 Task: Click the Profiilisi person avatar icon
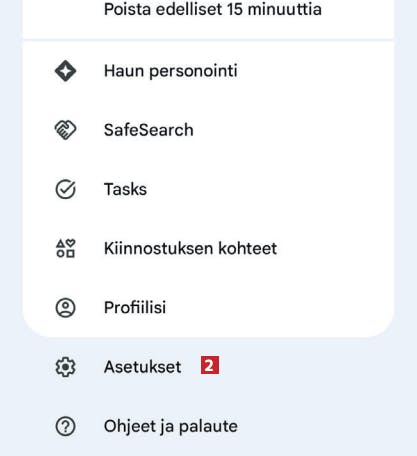coord(65,307)
